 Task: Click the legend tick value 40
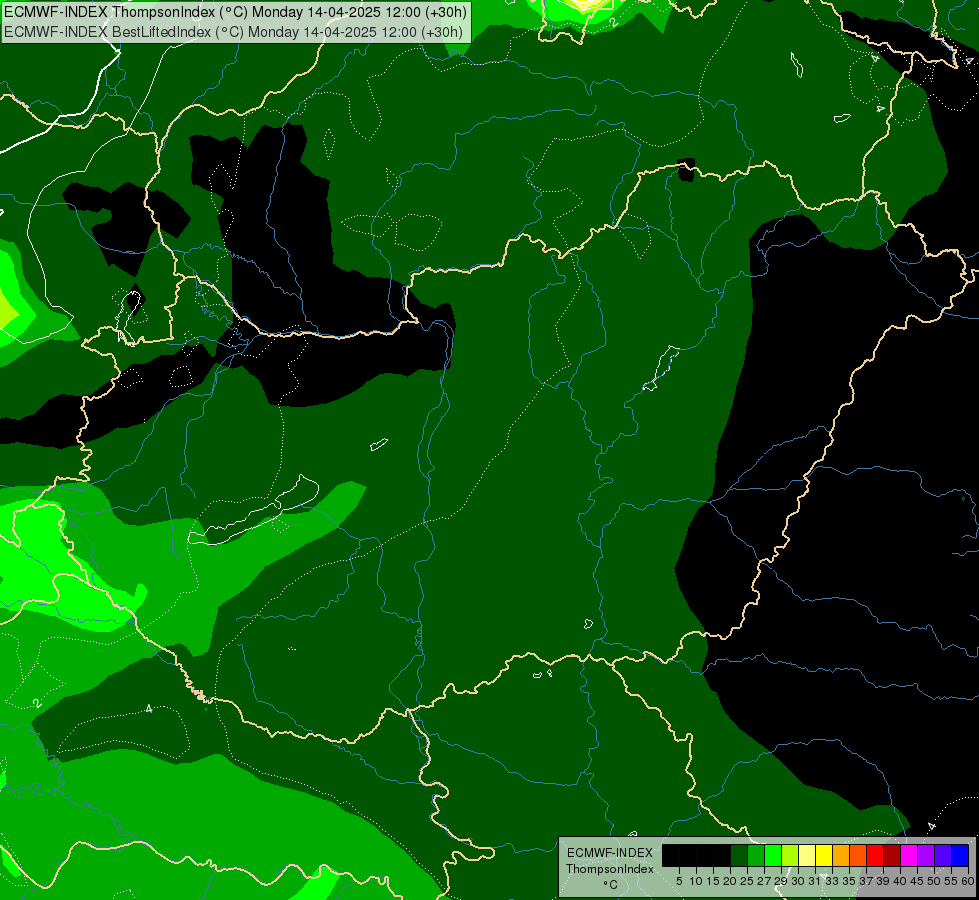point(900,881)
